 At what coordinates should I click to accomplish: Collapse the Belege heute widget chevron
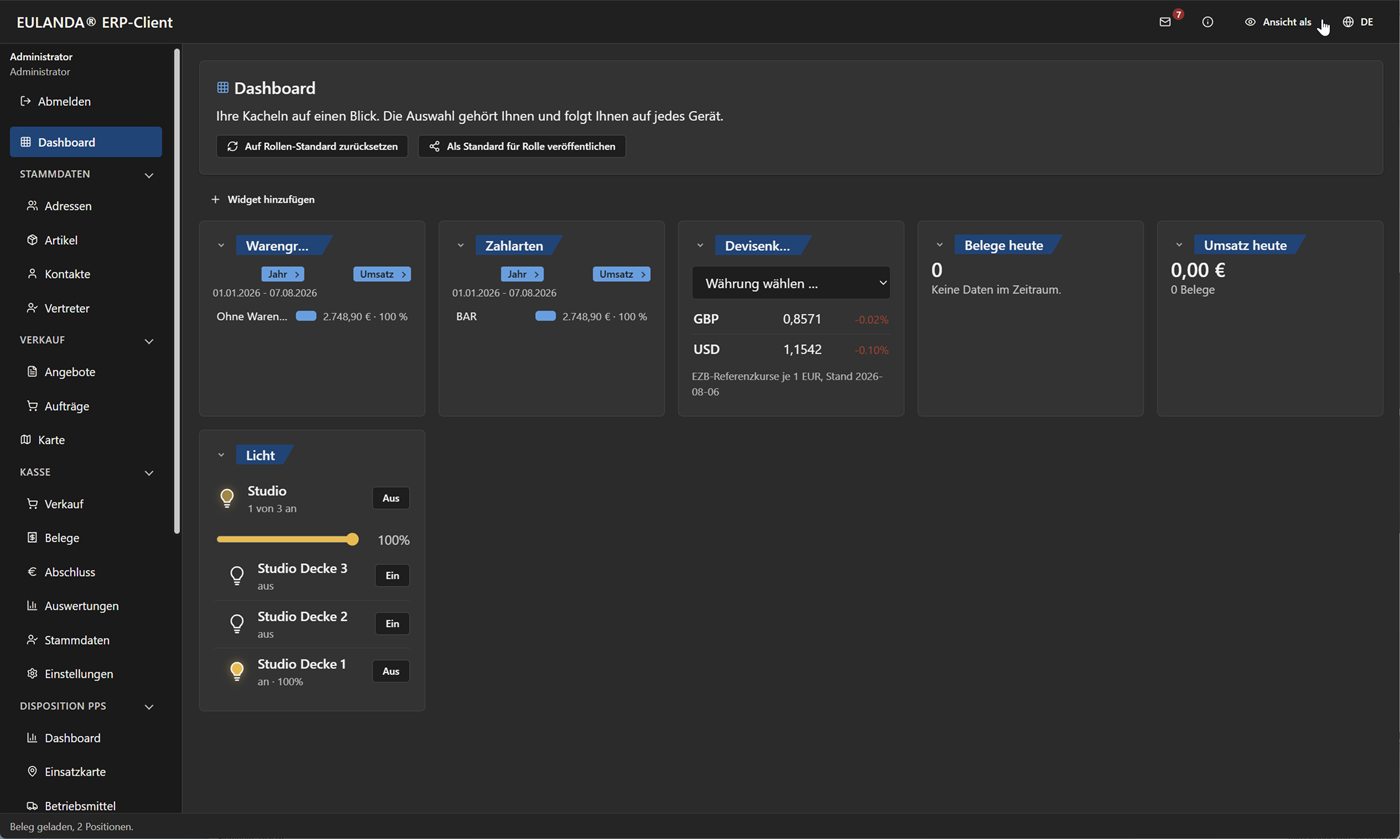click(939, 245)
